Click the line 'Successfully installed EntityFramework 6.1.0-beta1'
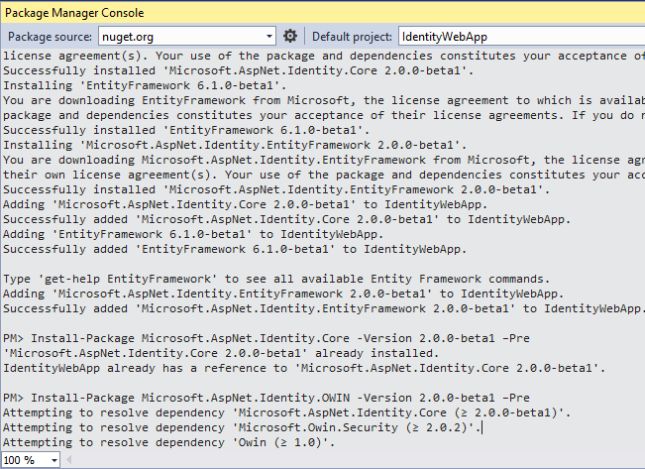645x469 pixels. (x=186, y=130)
